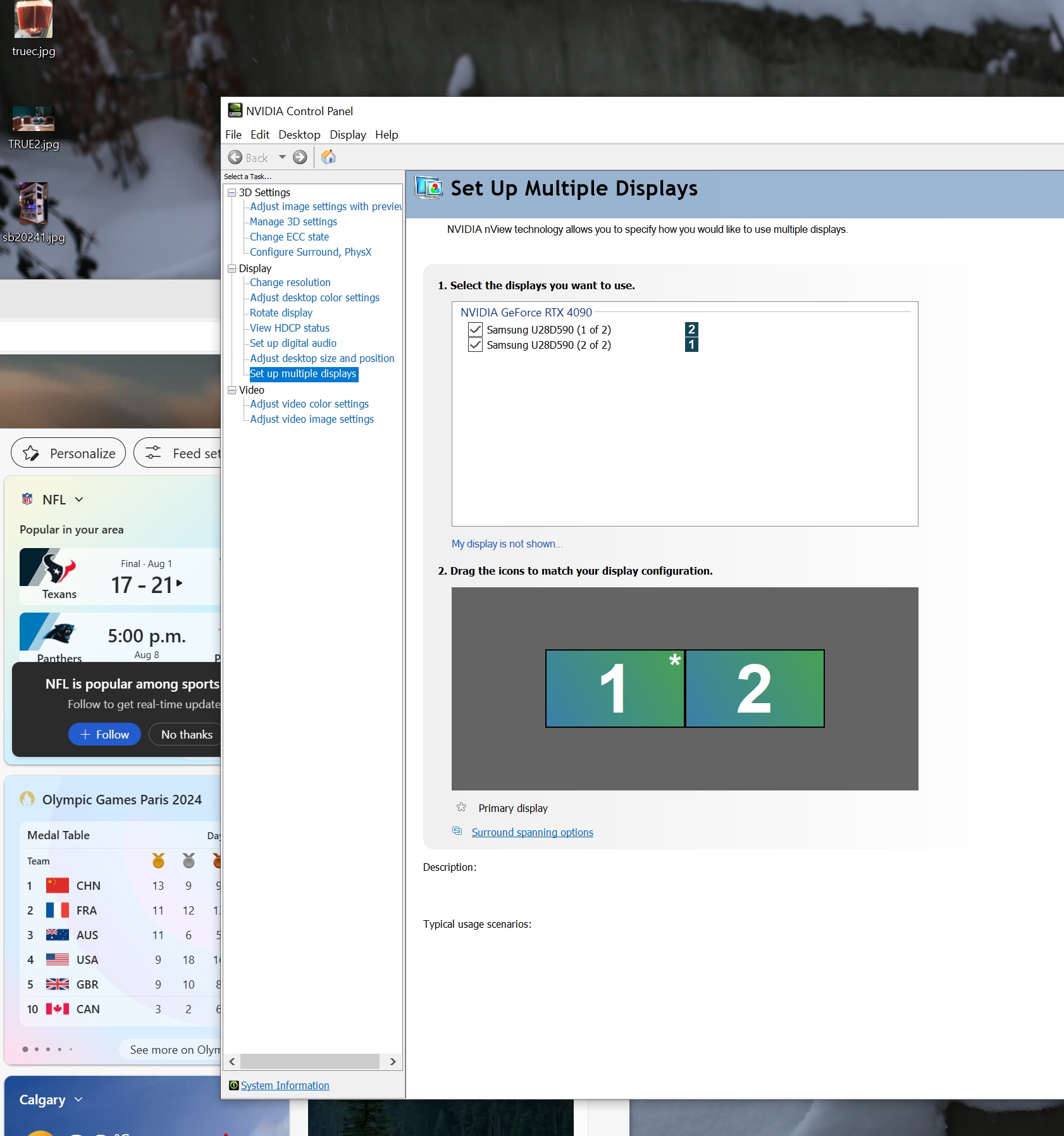
Task: Click the System Information link
Action: (285, 1085)
